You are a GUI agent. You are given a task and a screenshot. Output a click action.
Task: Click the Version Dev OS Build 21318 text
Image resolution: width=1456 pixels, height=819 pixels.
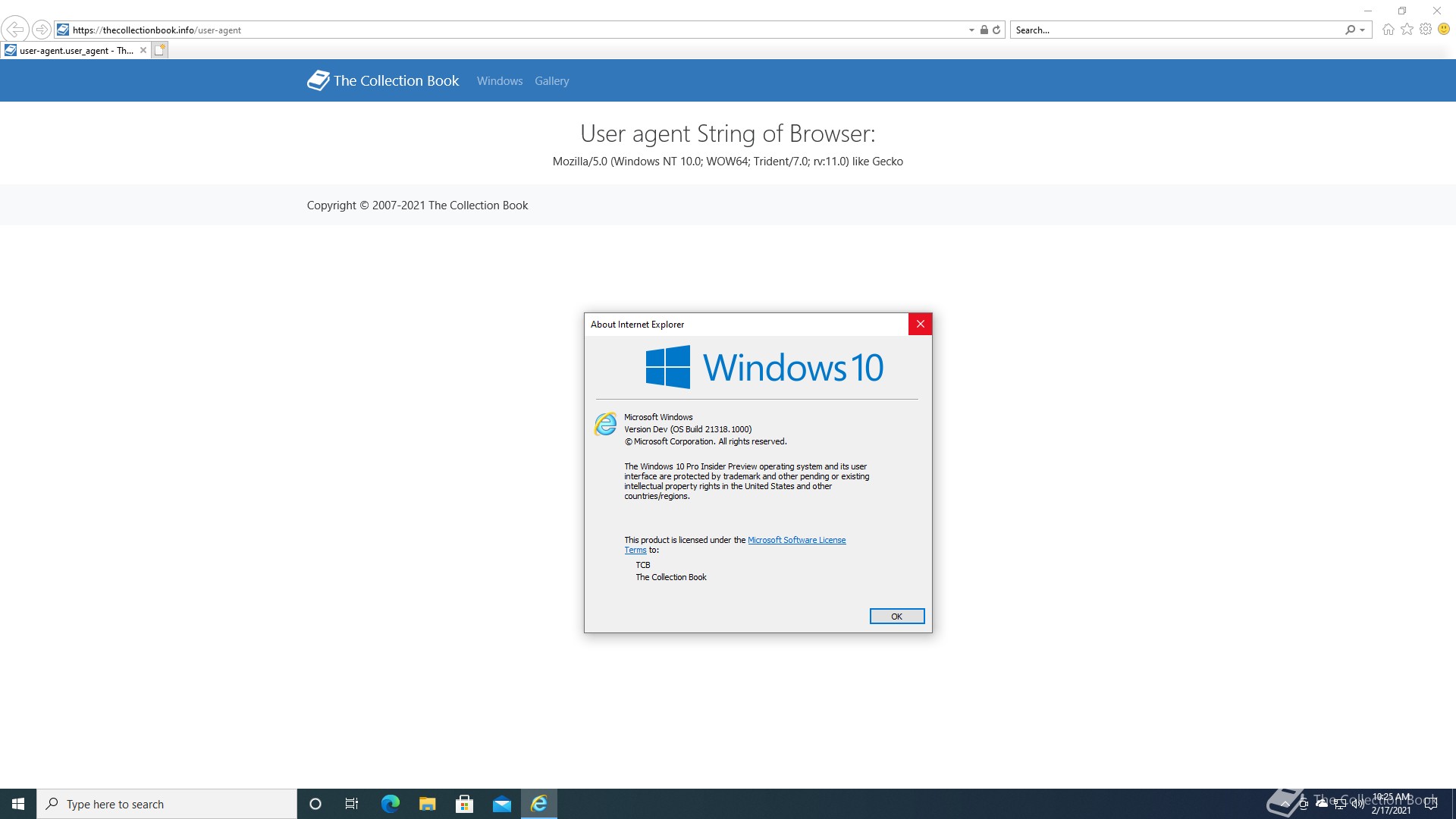688,429
